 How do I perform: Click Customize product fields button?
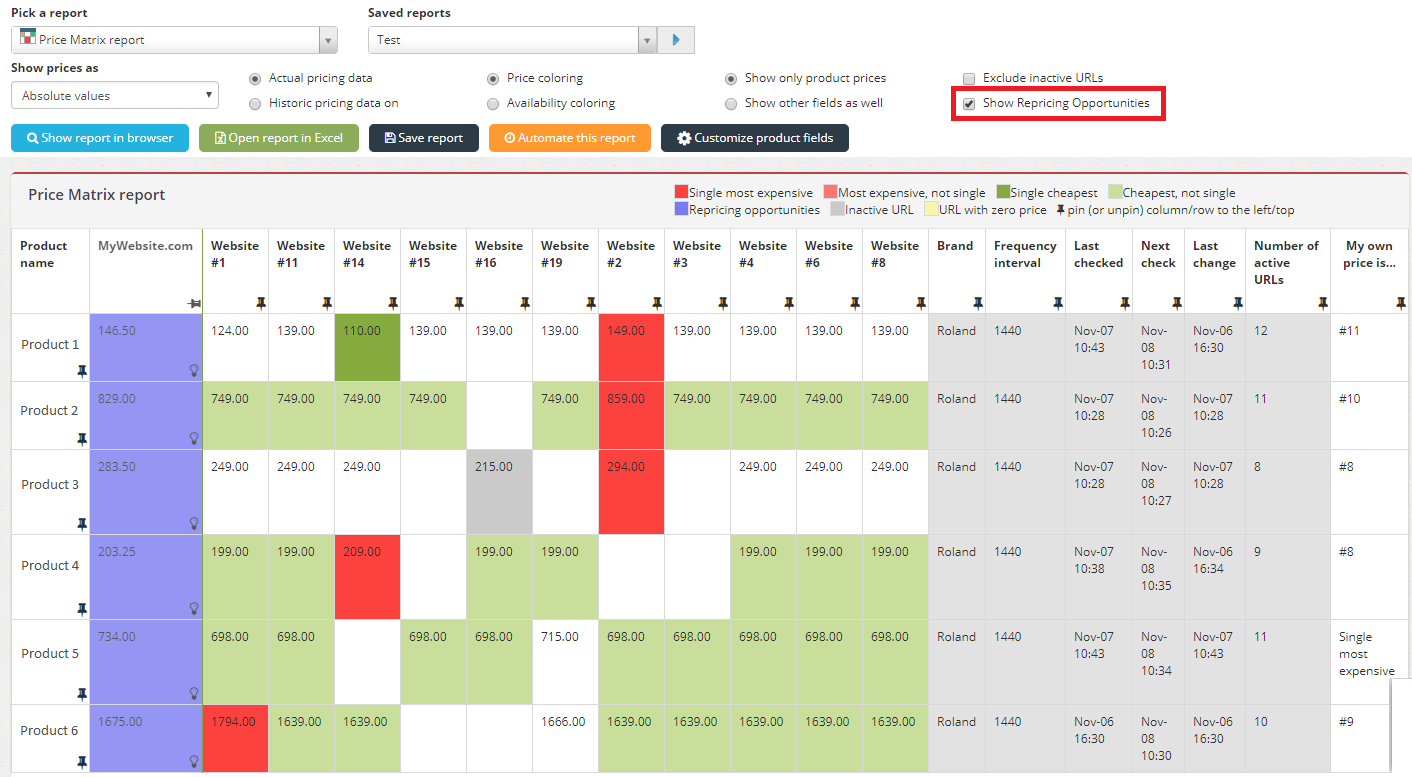point(755,138)
